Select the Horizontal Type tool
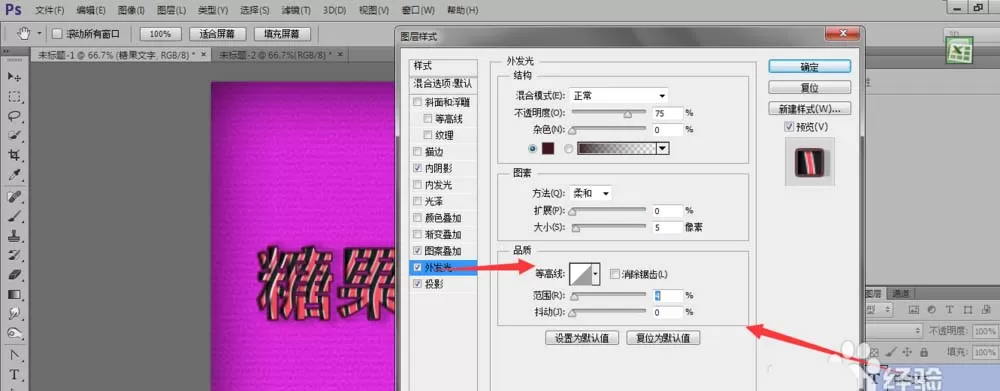 tap(14, 375)
